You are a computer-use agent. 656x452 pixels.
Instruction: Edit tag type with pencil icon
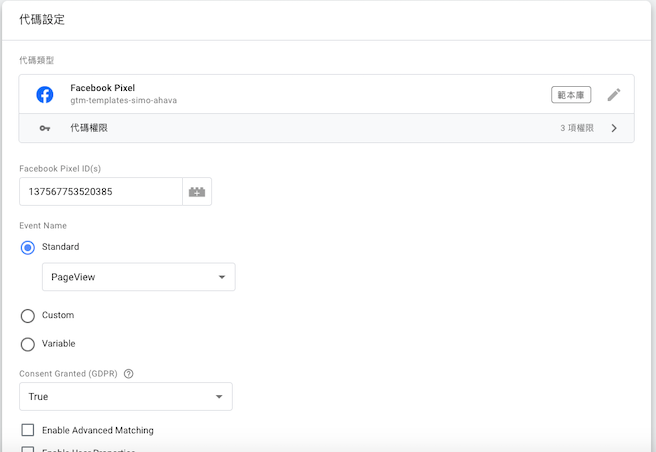click(614, 95)
